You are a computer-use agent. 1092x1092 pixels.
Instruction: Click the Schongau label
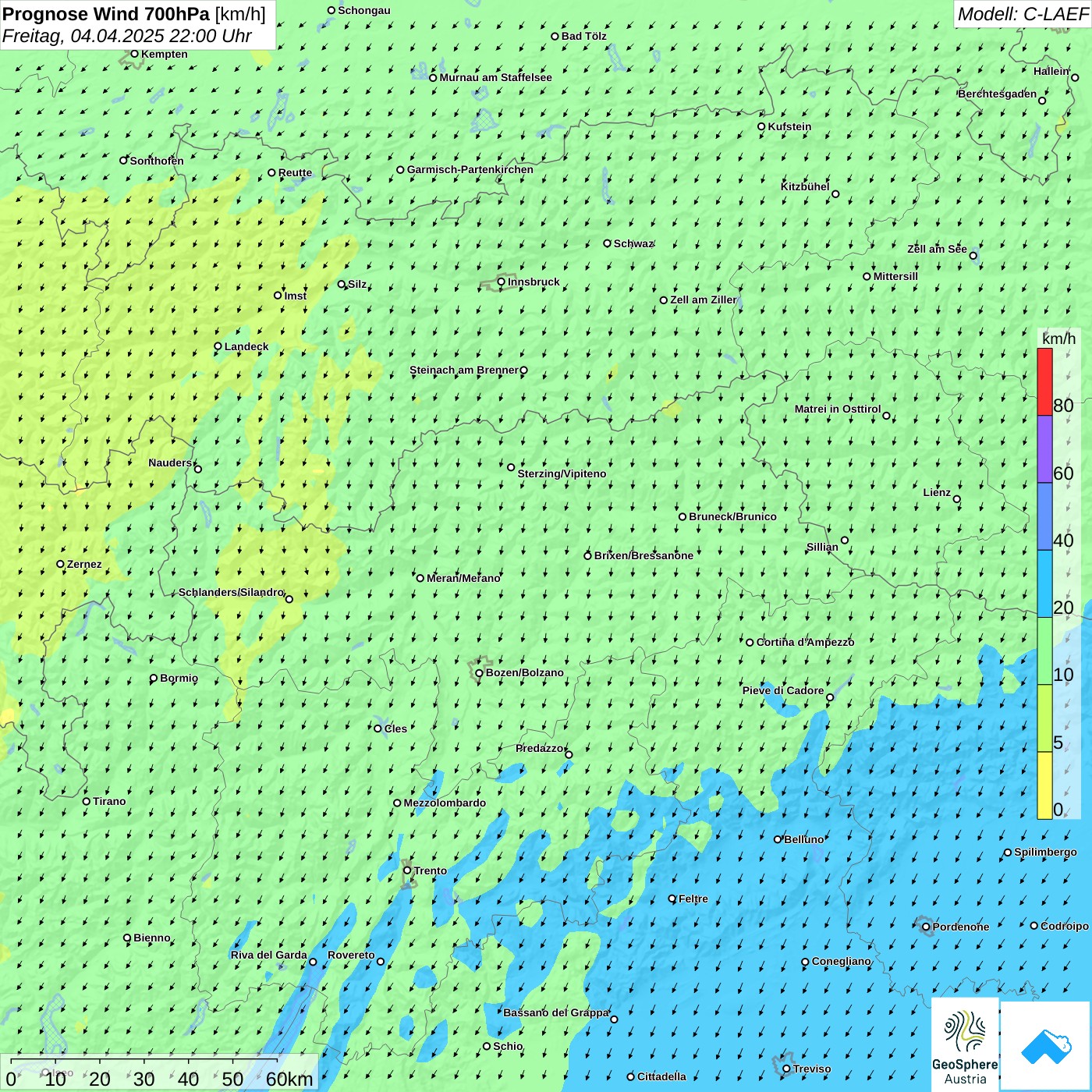(363, 10)
